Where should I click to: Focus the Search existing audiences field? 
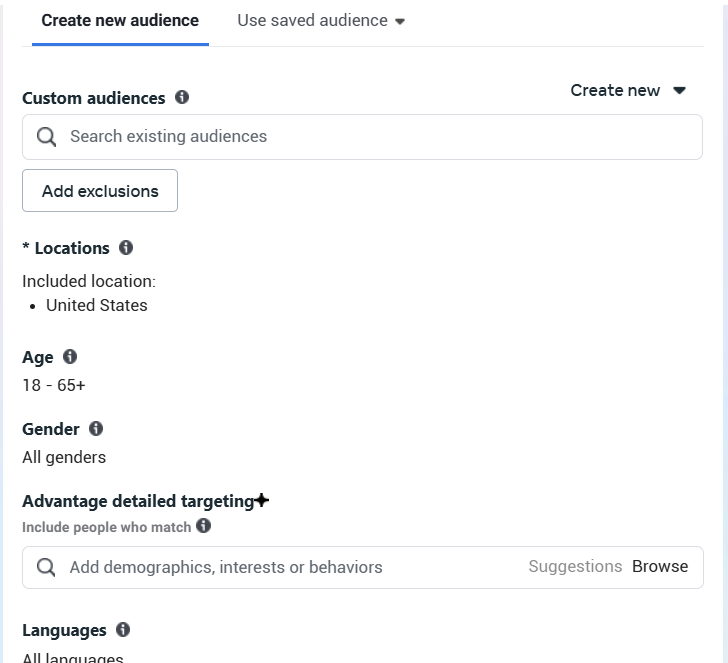pyautogui.click(x=362, y=137)
